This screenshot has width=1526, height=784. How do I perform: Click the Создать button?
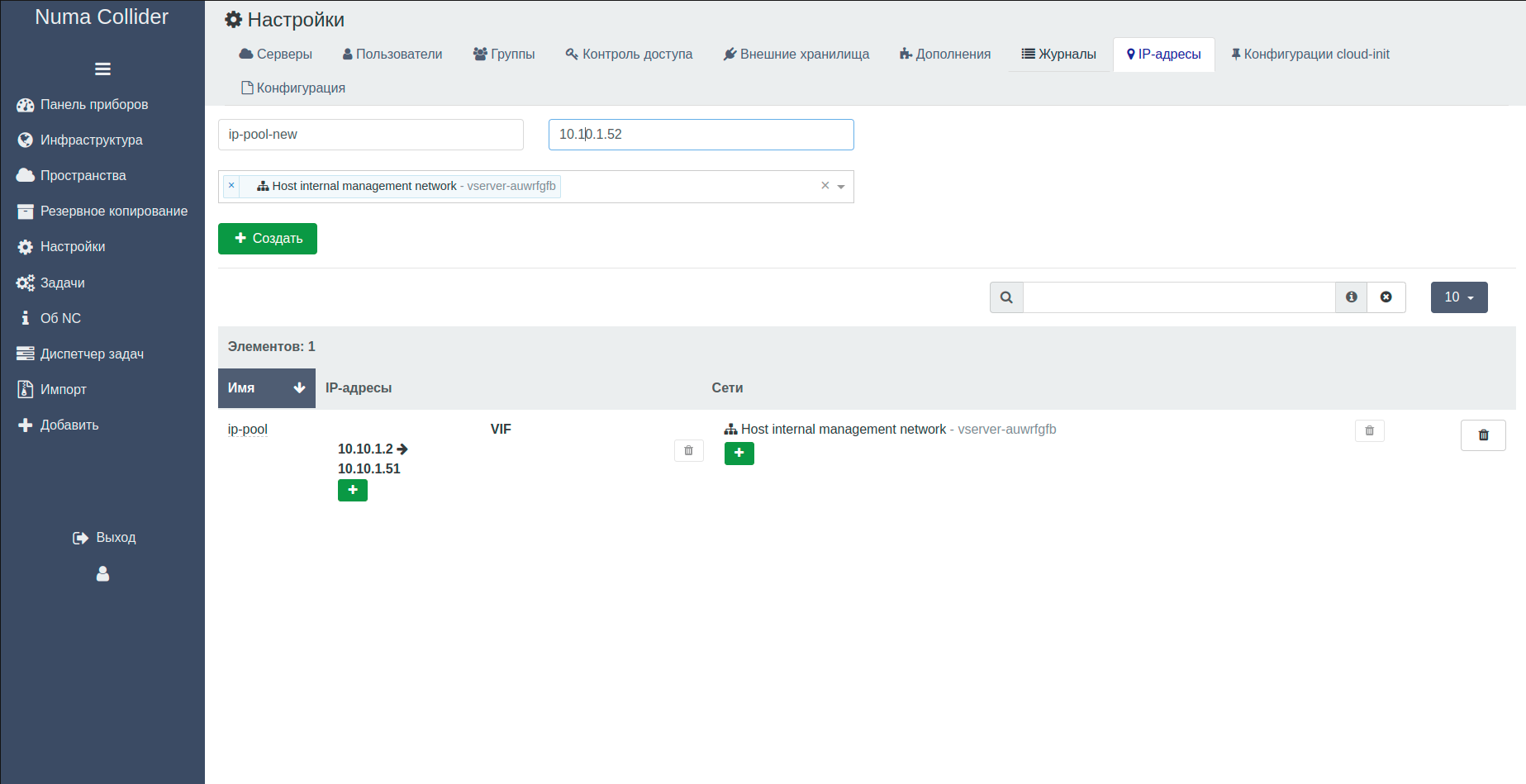pos(268,239)
